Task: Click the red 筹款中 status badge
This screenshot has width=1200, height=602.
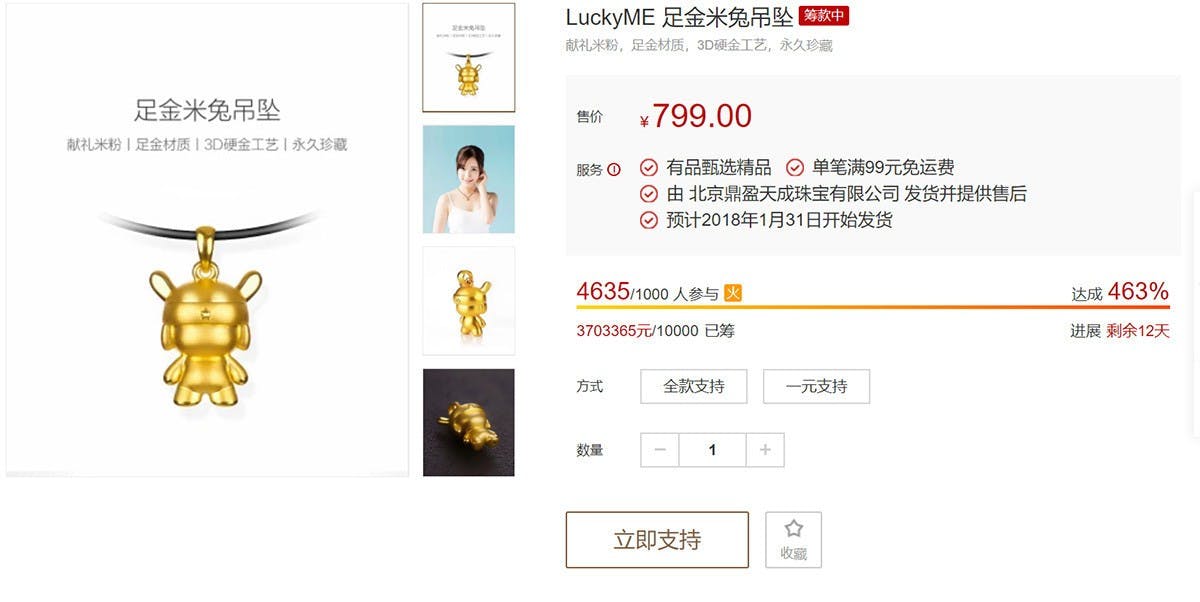Action: click(x=824, y=16)
